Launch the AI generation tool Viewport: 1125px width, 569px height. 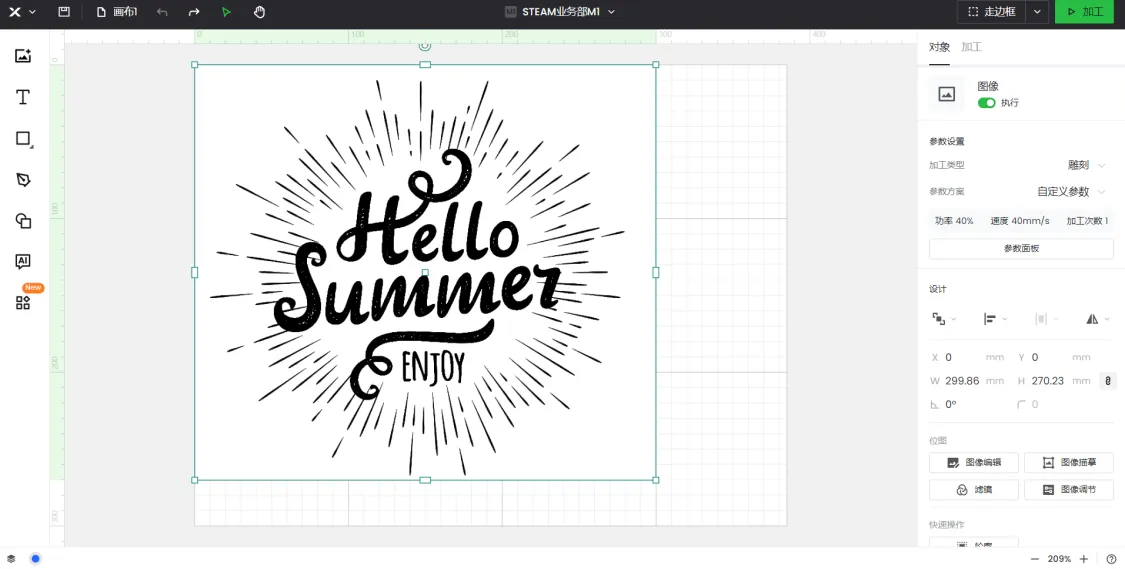coord(23,262)
